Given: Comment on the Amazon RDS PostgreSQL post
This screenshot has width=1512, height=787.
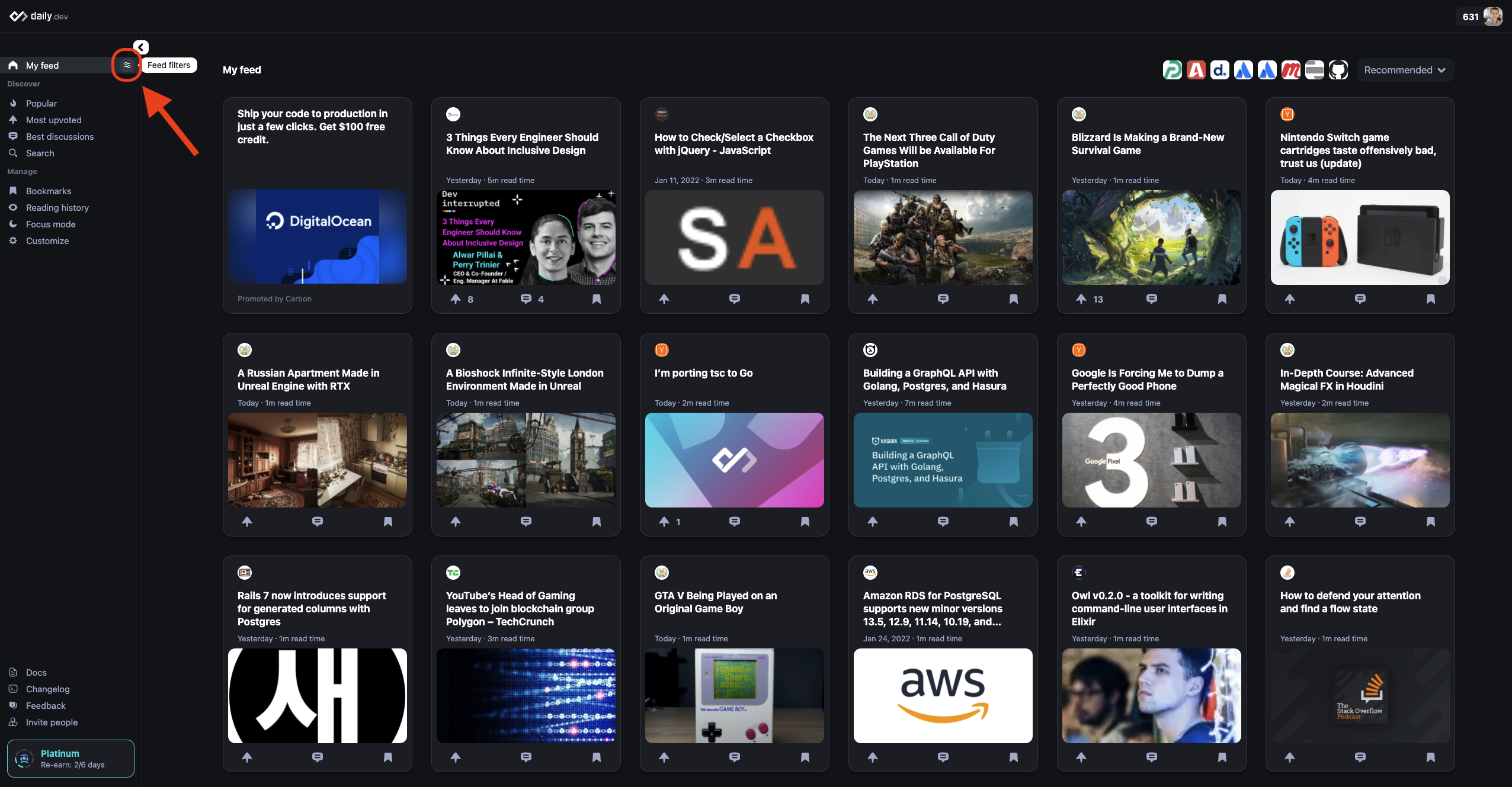Looking at the screenshot, I should 943,757.
